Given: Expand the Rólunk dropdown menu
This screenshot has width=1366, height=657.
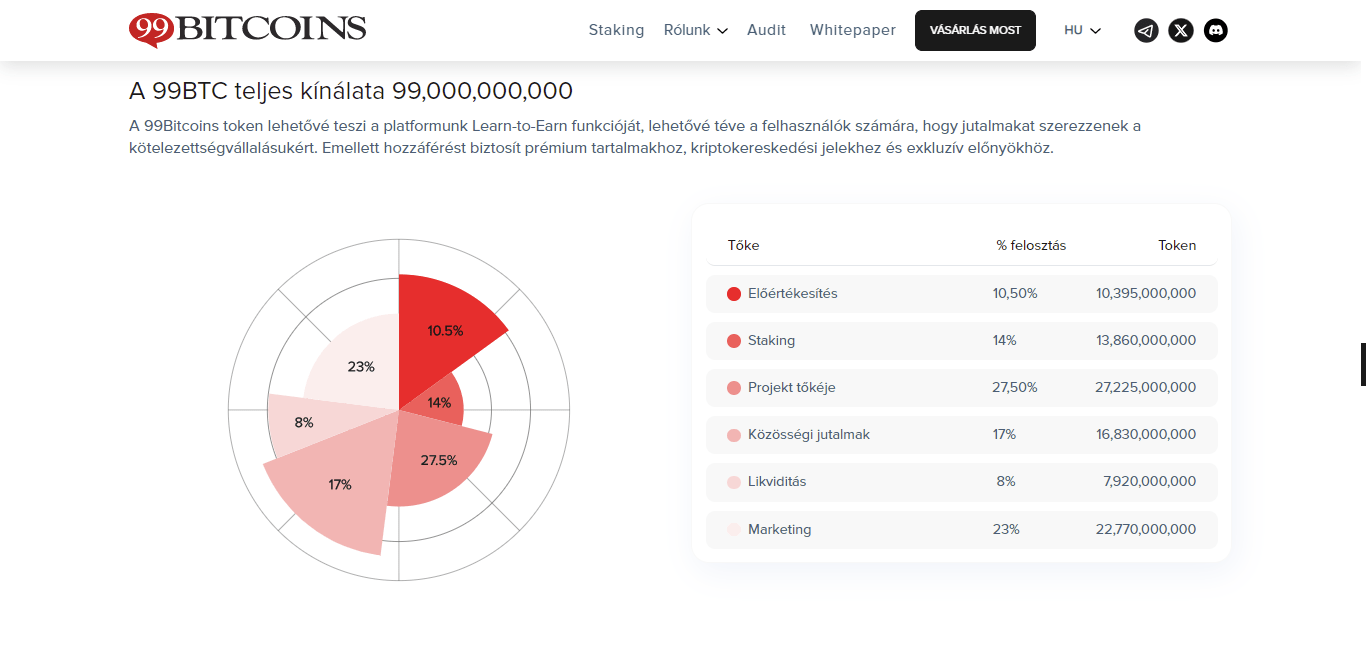Looking at the screenshot, I should [695, 30].
